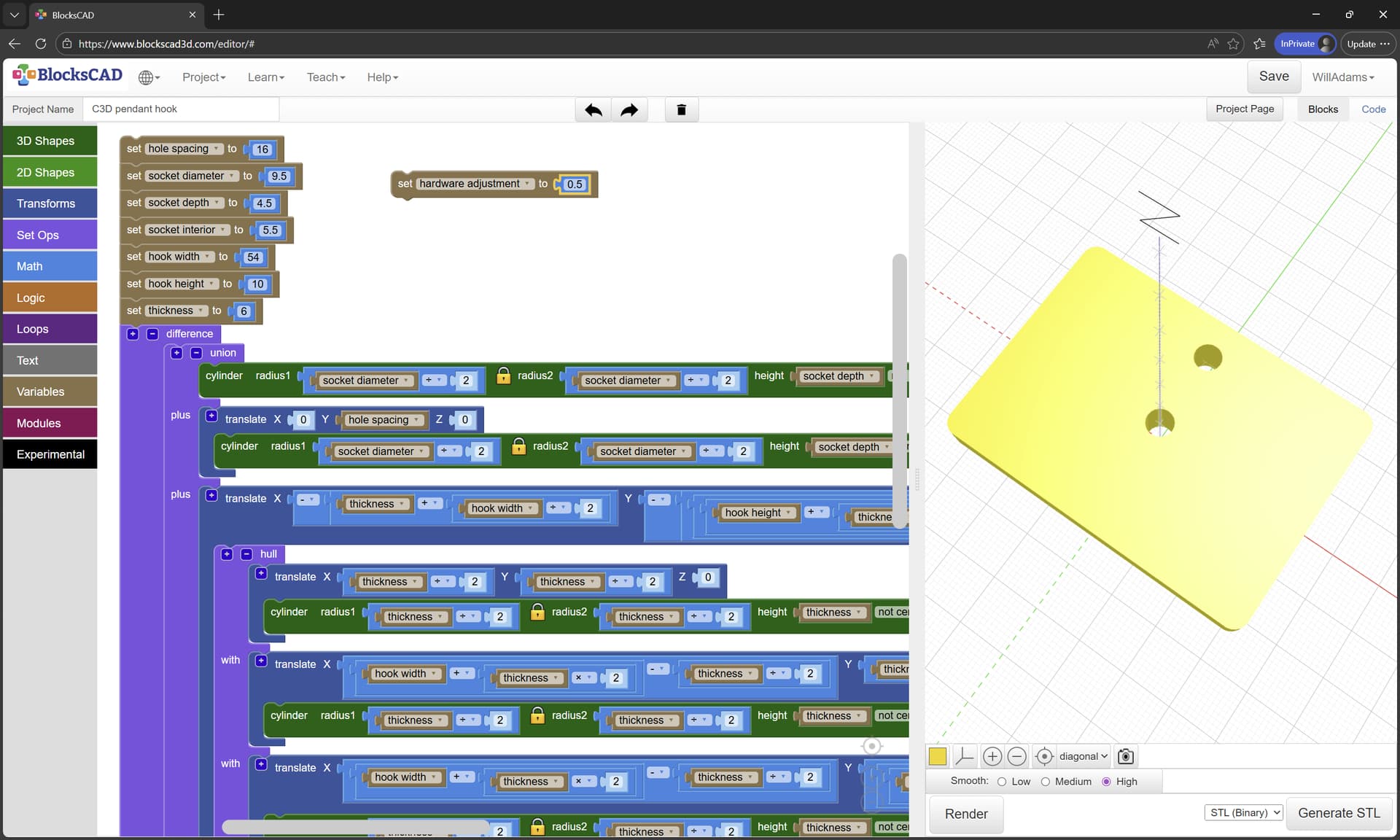Open the STL (Binary) format dropdown
1400x840 pixels.
pos(1243,812)
